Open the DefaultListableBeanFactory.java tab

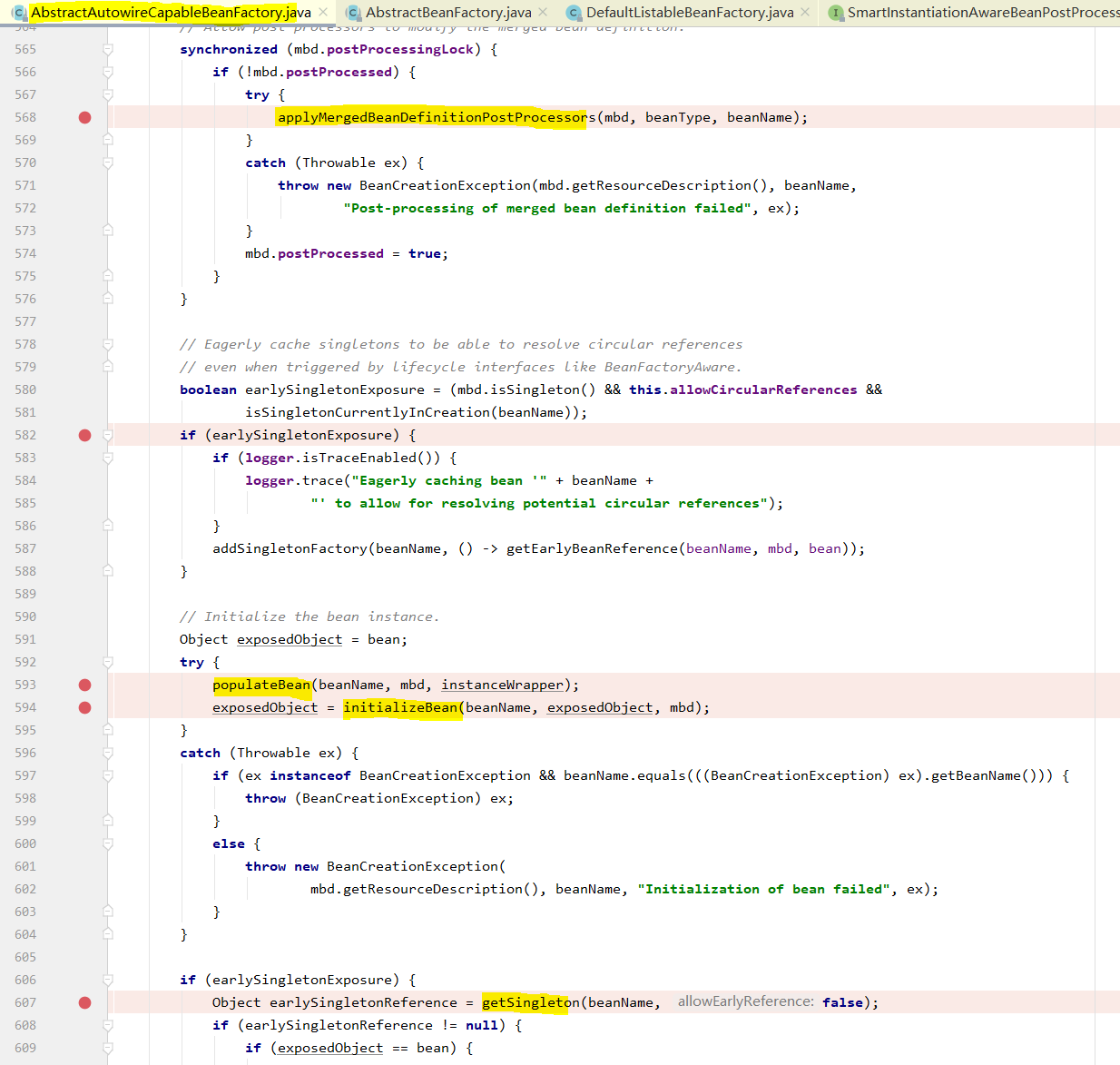pyautogui.click(x=690, y=13)
